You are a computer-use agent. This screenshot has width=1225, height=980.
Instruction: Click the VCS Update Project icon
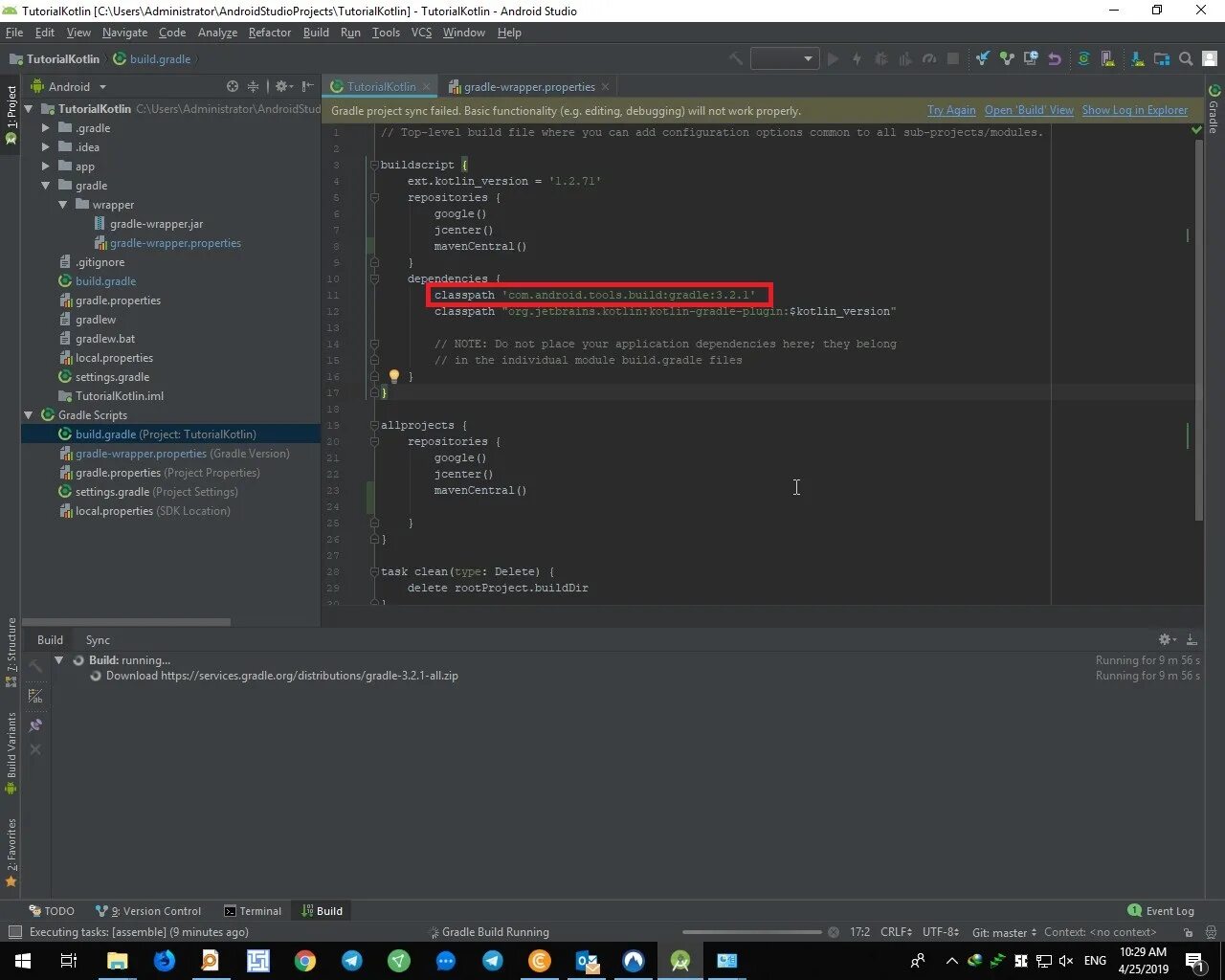pos(983,58)
